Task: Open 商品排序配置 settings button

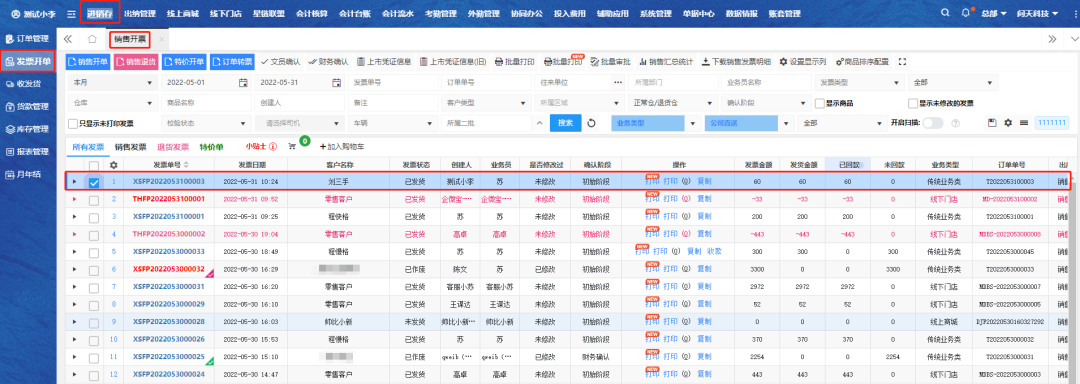Action: coord(862,62)
